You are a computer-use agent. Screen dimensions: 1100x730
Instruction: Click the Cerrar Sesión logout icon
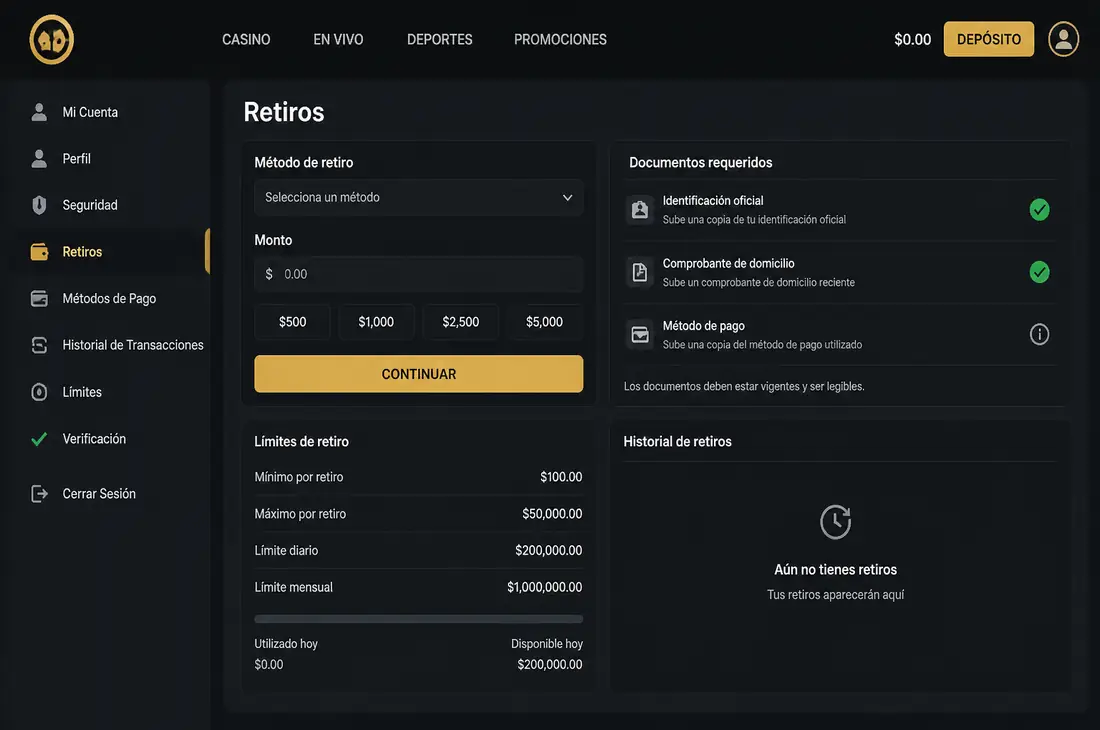click(x=39, y=494)
